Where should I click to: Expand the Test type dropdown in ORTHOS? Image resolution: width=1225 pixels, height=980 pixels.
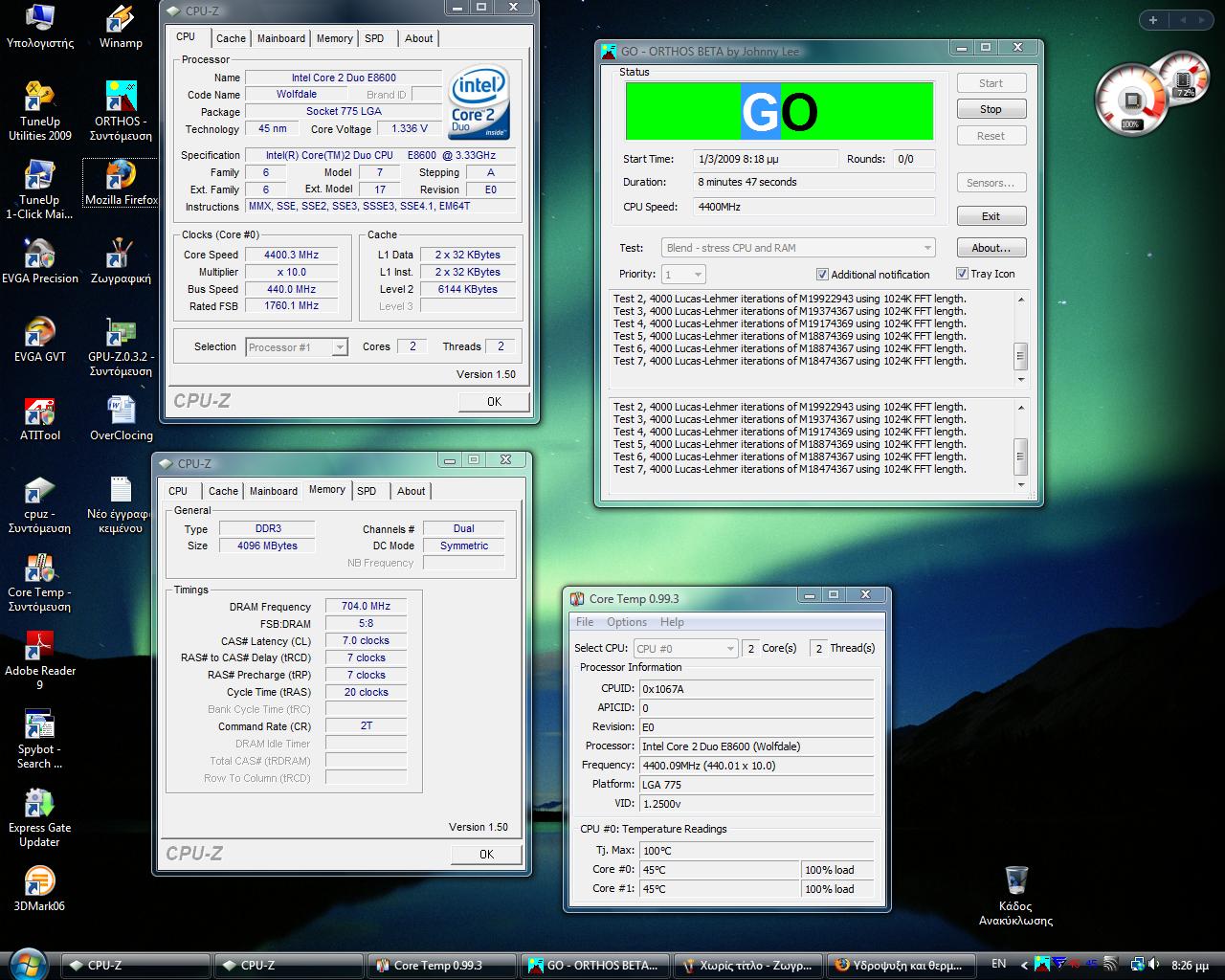[798, 248]
